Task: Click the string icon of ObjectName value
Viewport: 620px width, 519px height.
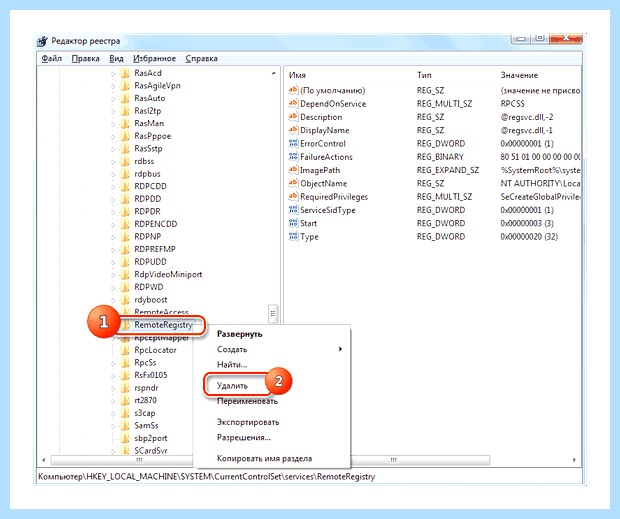Action: click(x=293, y=183)
